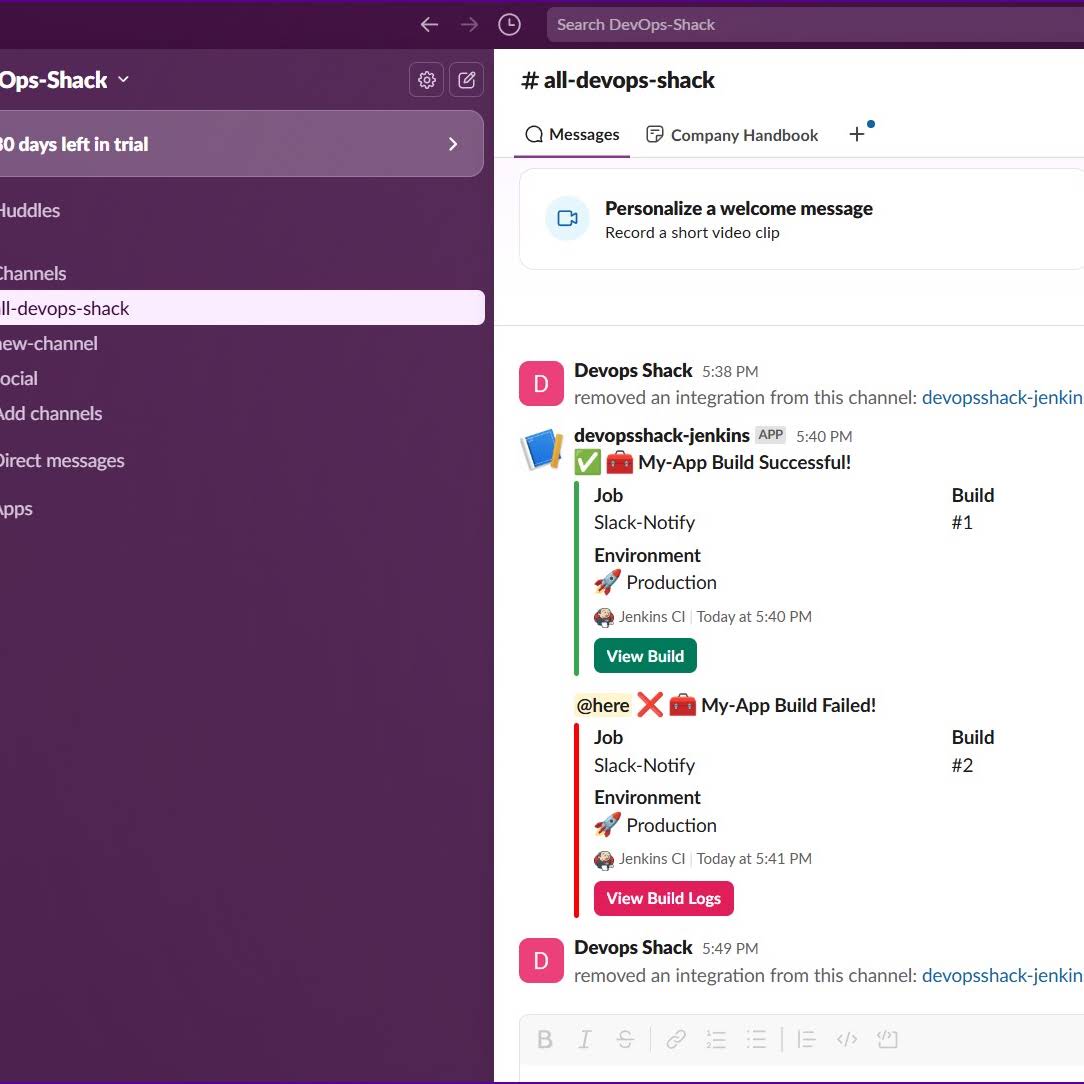The height and width of the screenshot is (1084, 1084).
Task: Go back using the left arrow
Action: point(429,25)
